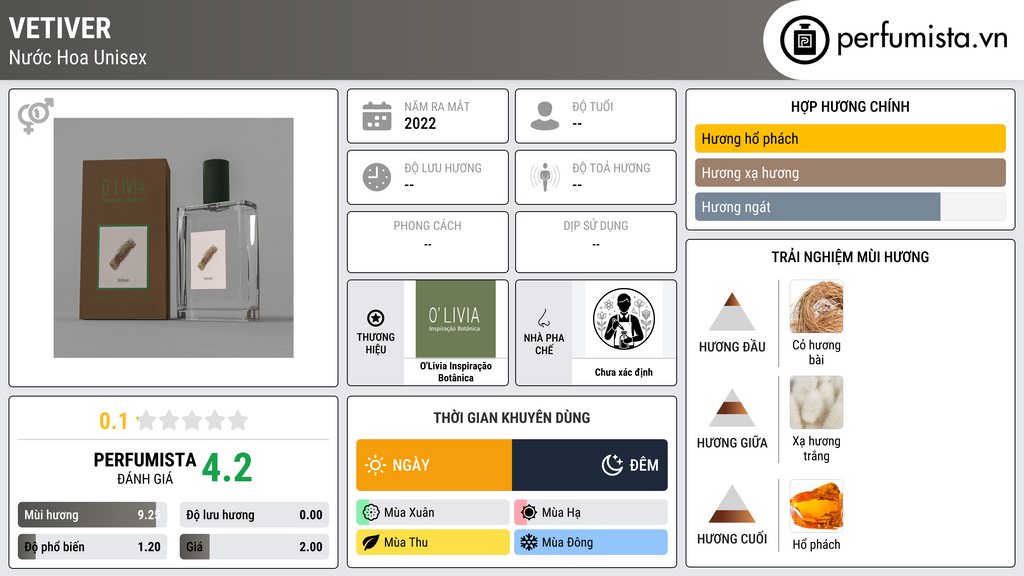Click the Dịp sử dụng info card
This screenshot has width=1024, height=576.
coord(596,242)
